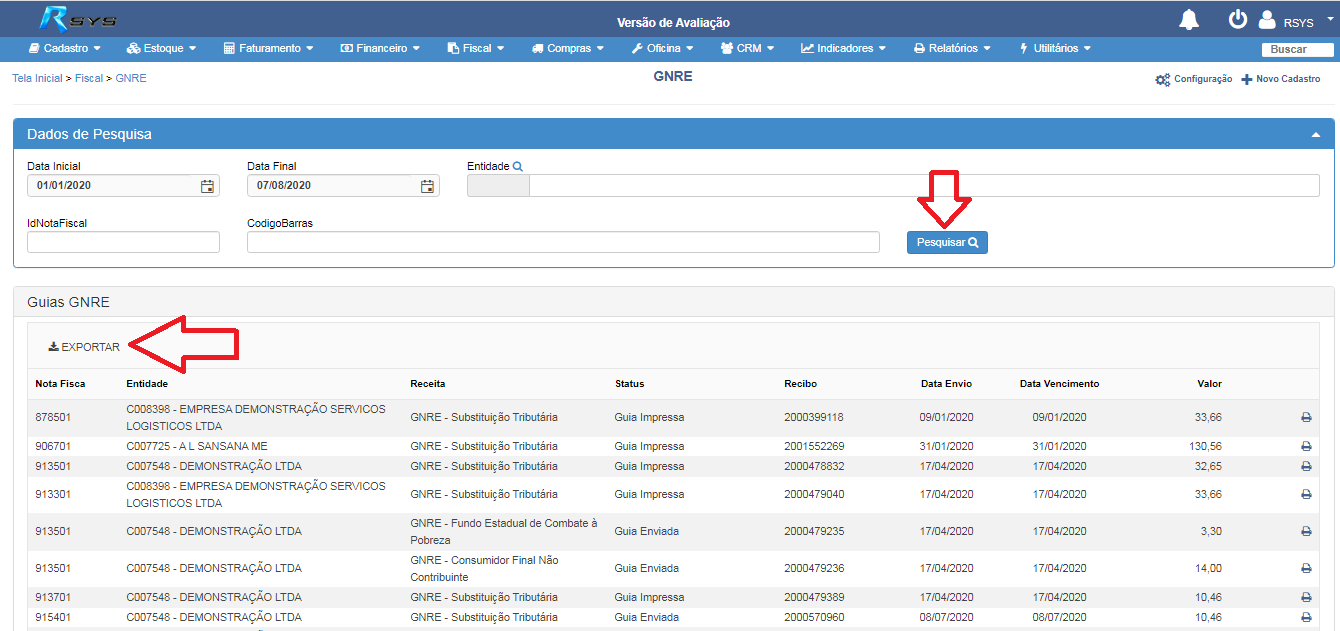Create a Novo Cadastro

(x=1280, y=79)
